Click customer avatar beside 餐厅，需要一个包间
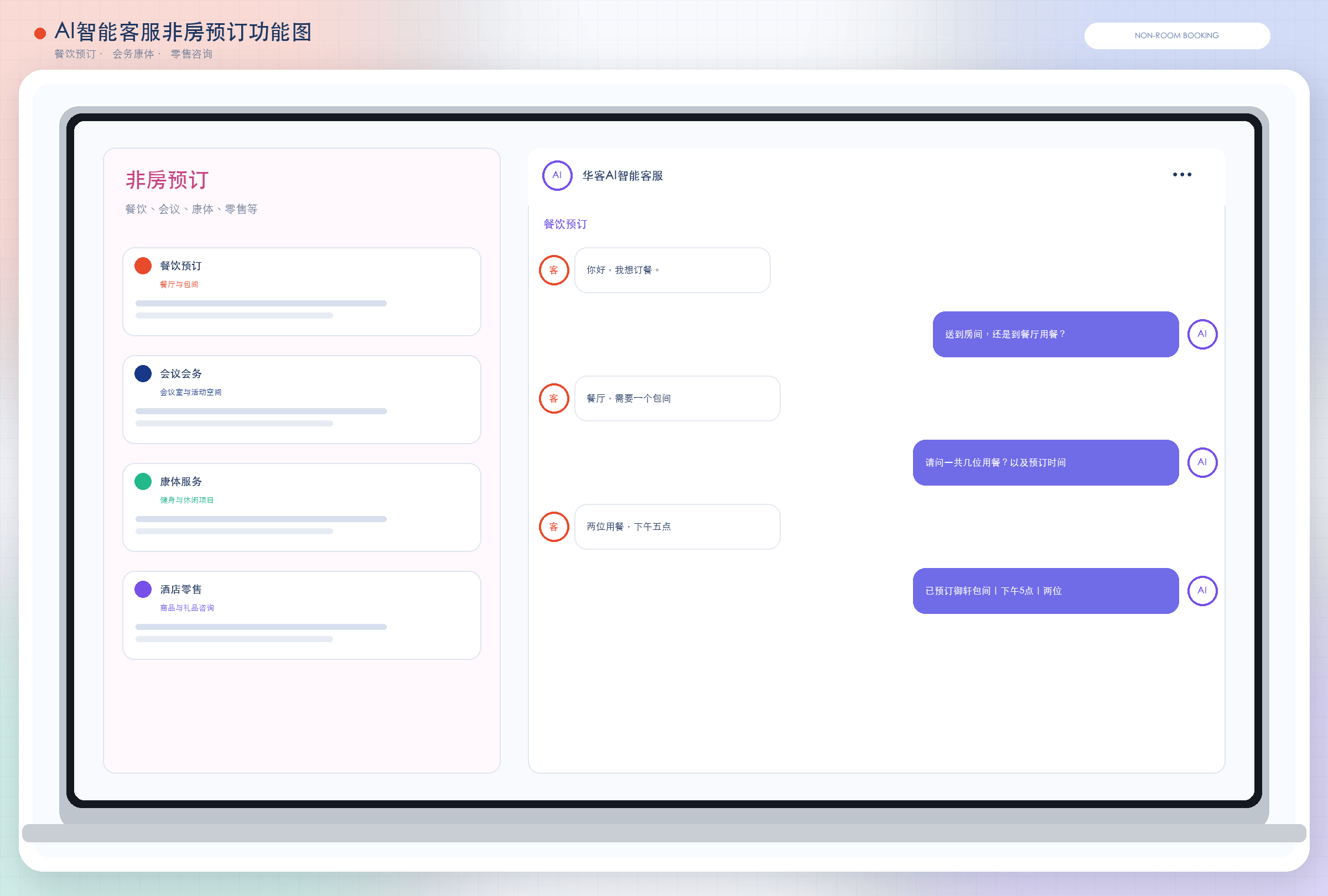 click(x=554, y=399)
